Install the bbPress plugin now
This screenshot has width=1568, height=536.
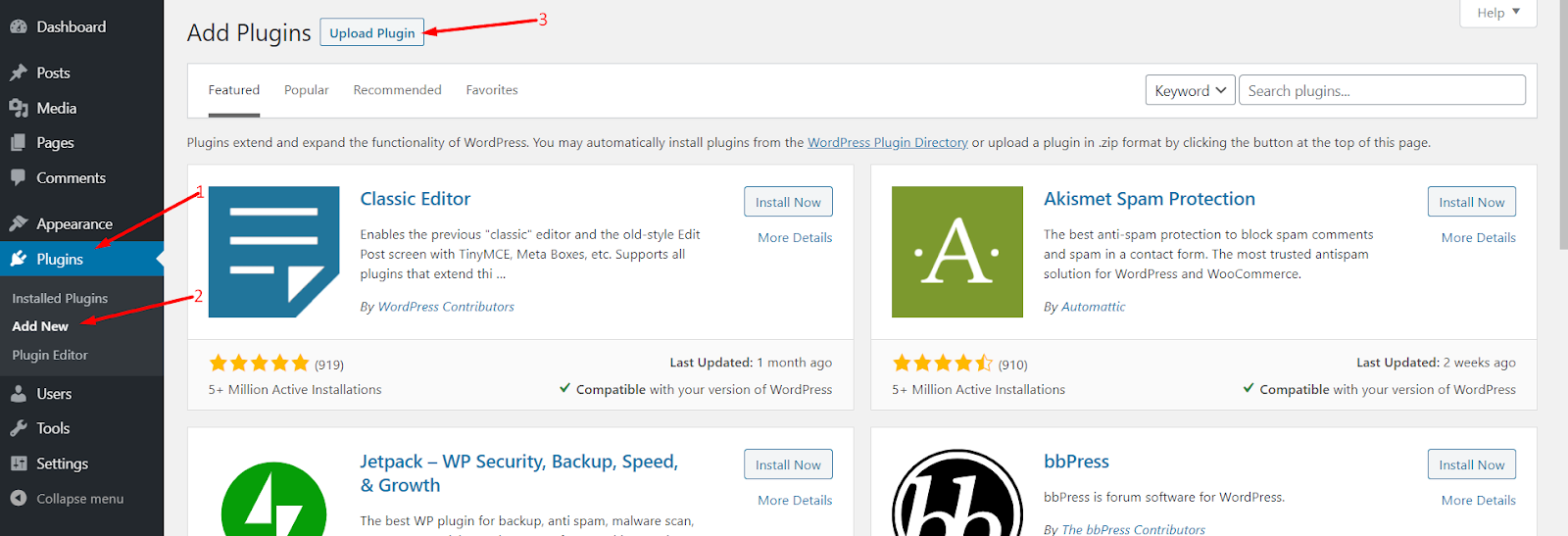pos(1471,464)
